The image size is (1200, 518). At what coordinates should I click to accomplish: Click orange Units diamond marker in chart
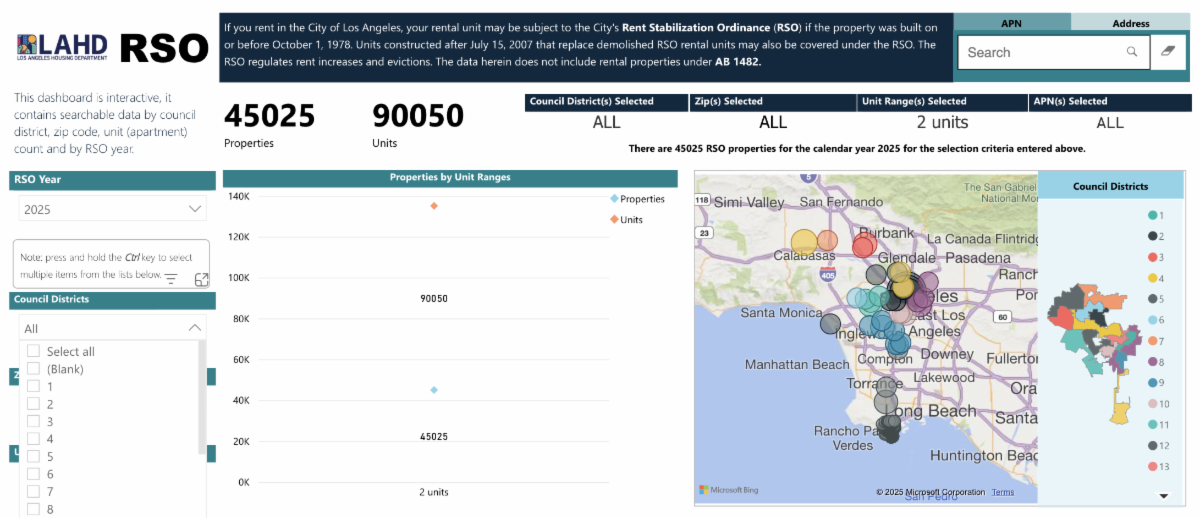(x=434, y=206)
